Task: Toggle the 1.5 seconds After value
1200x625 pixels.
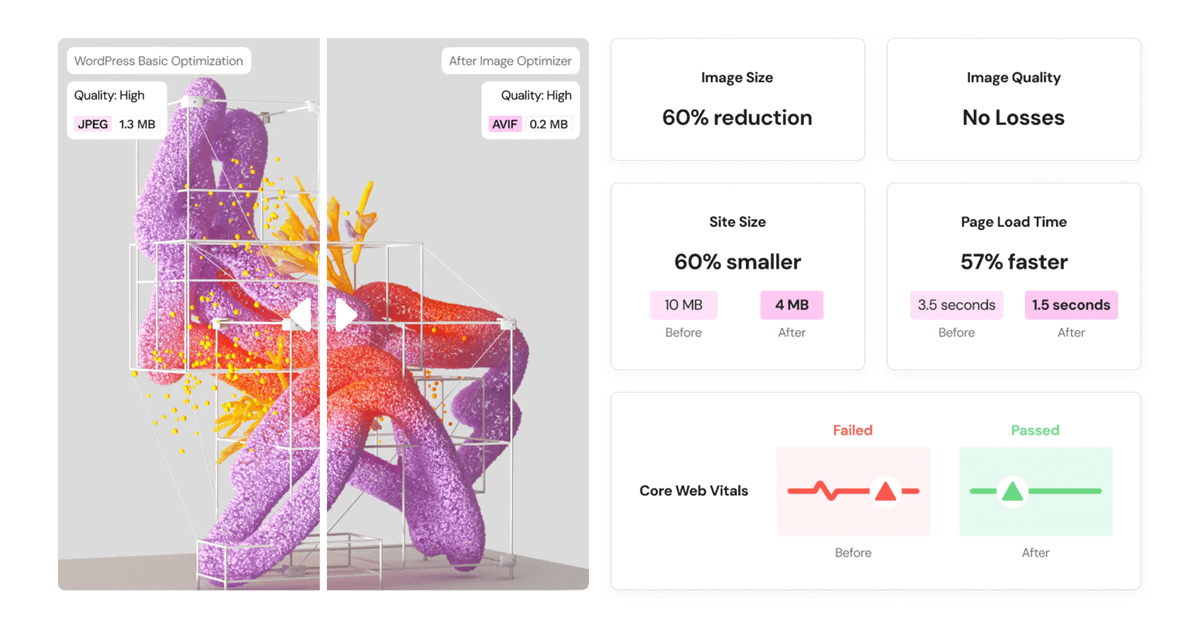Action: tap(1071, 305)
